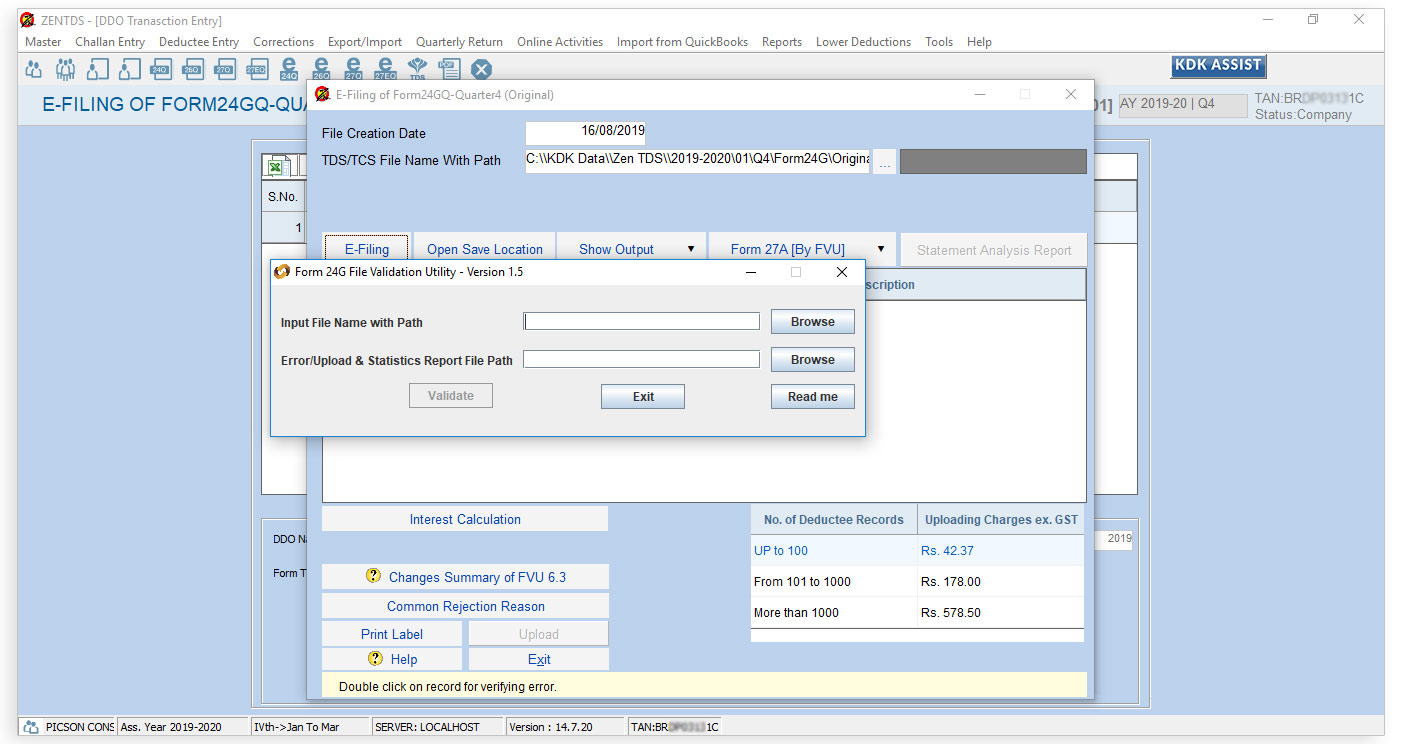Click the two-person icon in the main toolbar

(34, 69)
